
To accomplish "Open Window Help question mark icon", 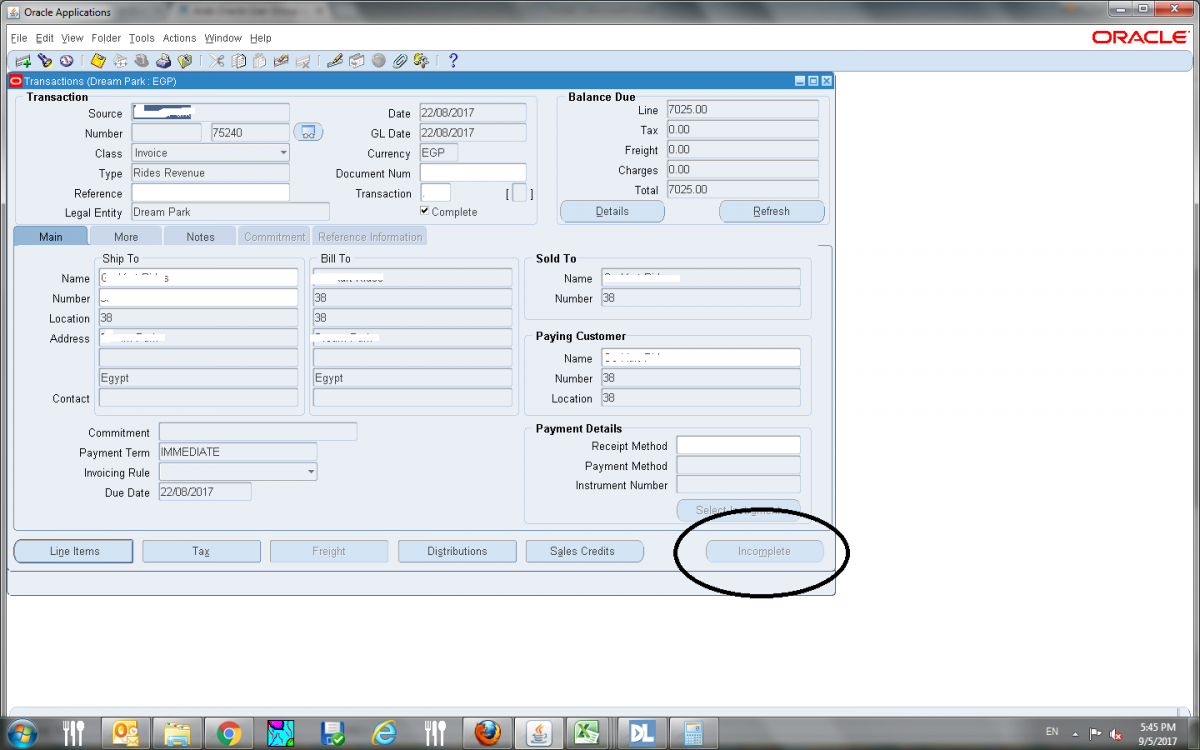I will pos(453,61).
